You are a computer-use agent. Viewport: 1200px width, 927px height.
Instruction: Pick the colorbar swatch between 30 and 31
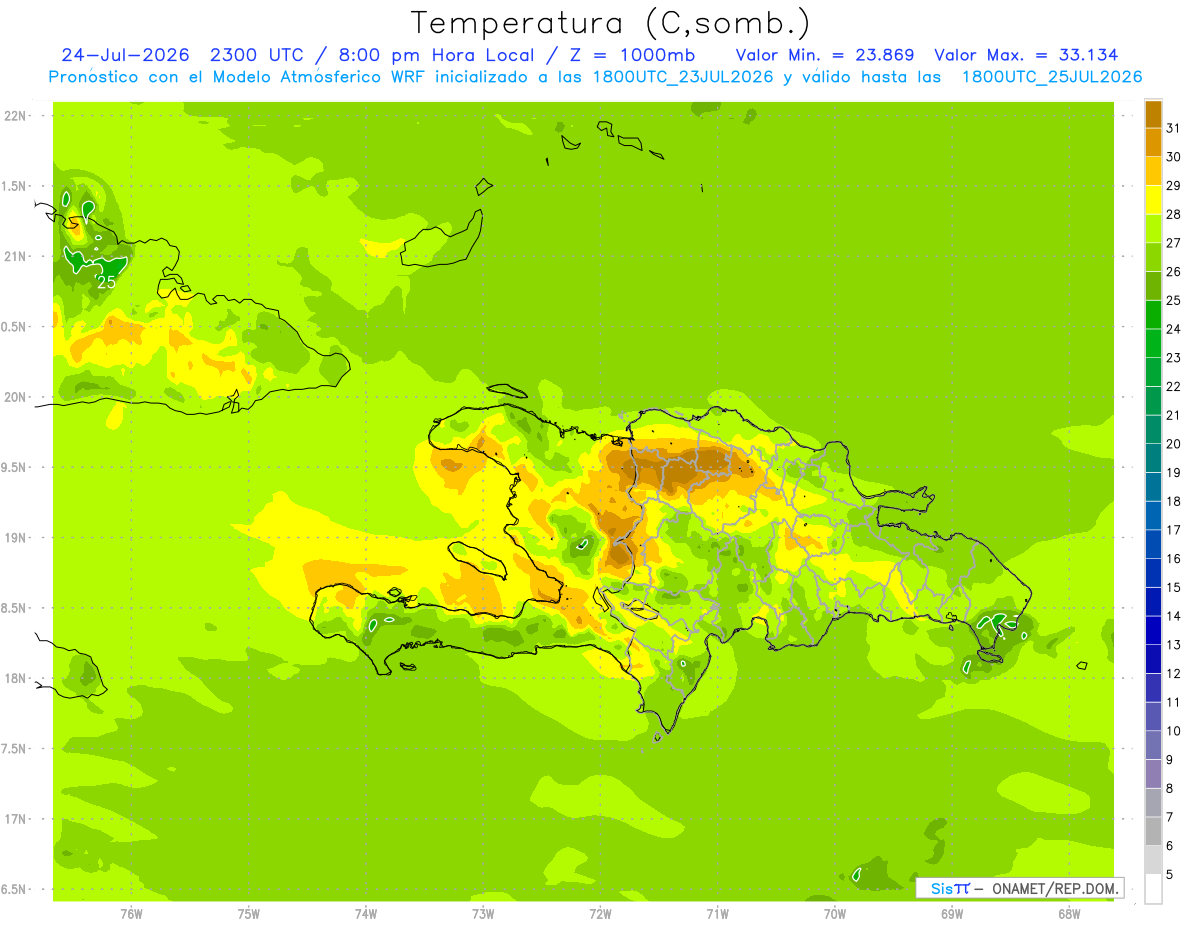click(1153, 142)
